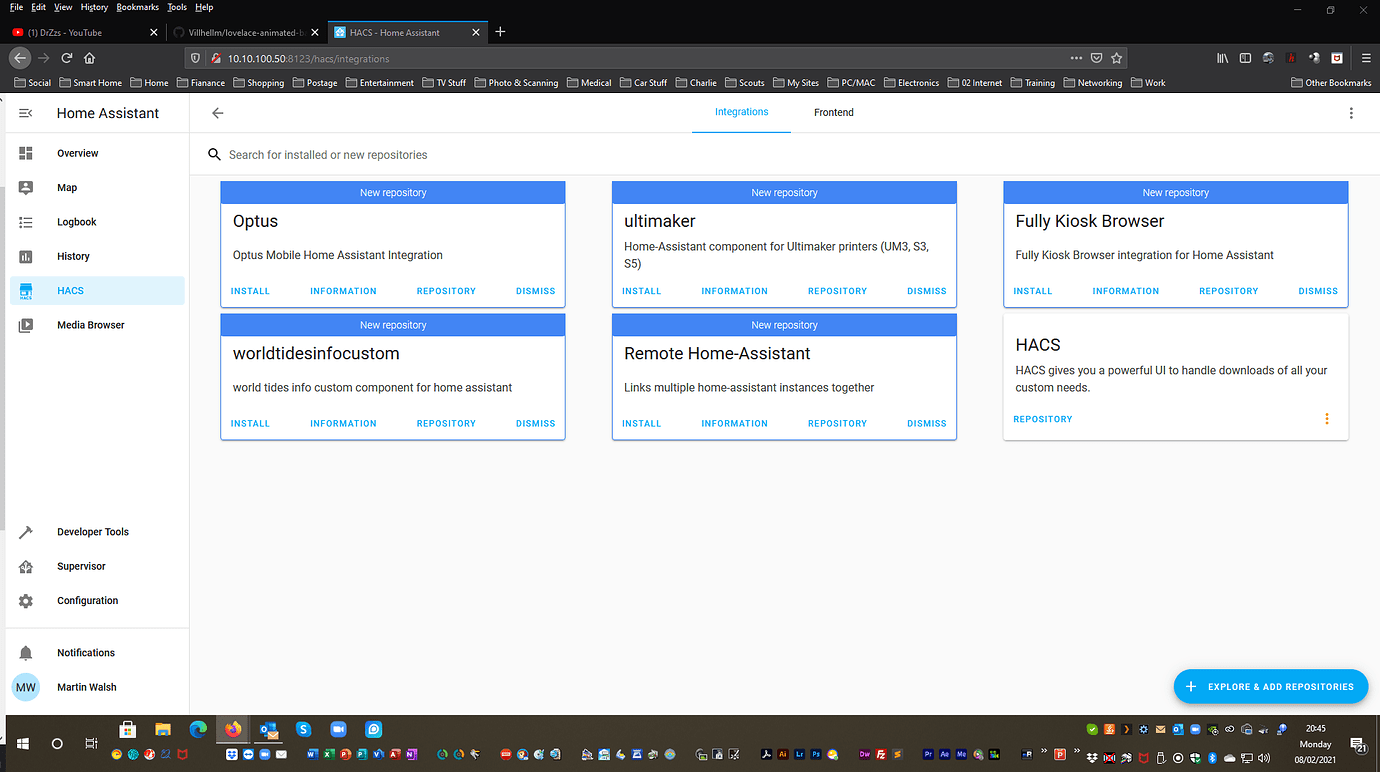Open the Configuration gear icon
Image resolution: width=1380 pixels, height=772 pixels.
pyautogui.click(x=25, y=600)
